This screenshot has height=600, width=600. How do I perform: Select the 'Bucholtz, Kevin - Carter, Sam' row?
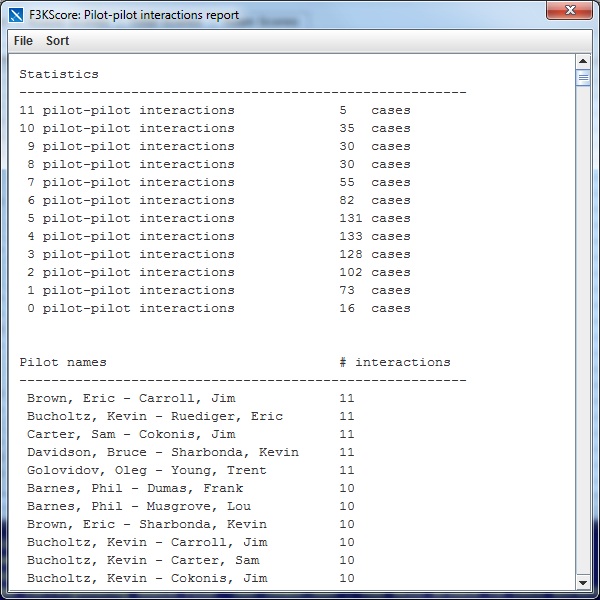[143, 560]
